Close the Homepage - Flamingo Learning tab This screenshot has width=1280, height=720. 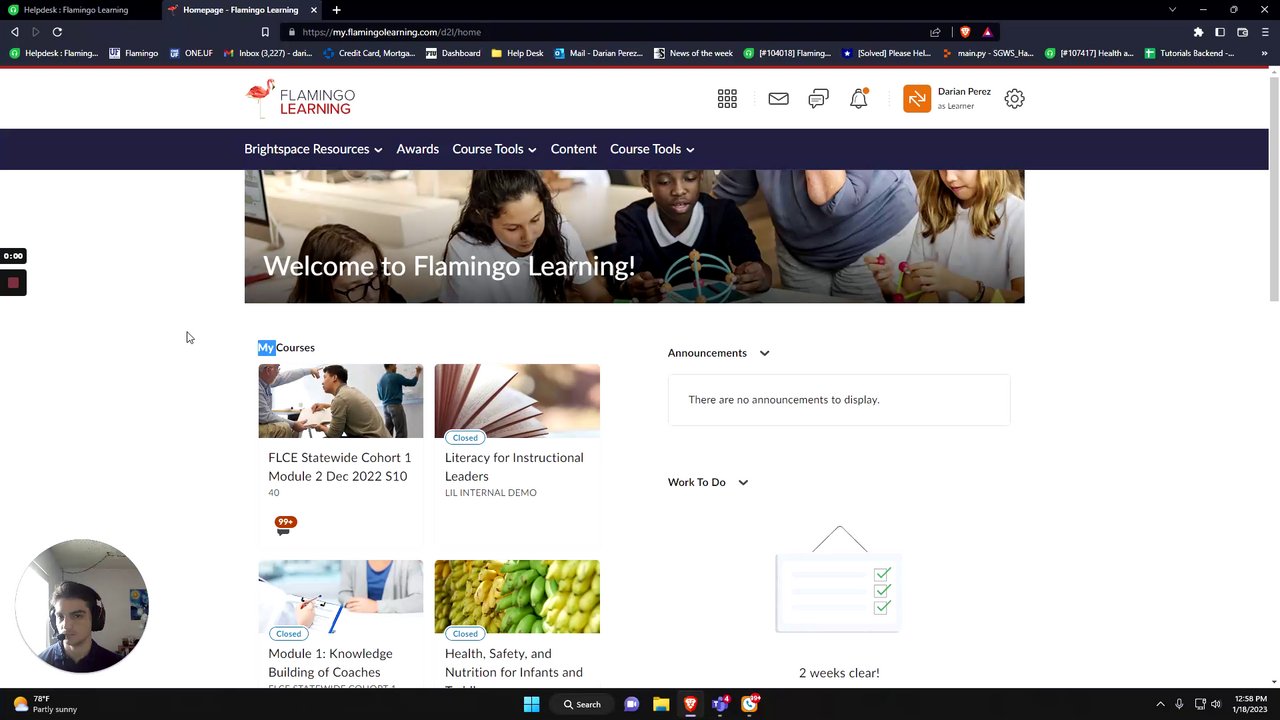(x=314, y=10)
